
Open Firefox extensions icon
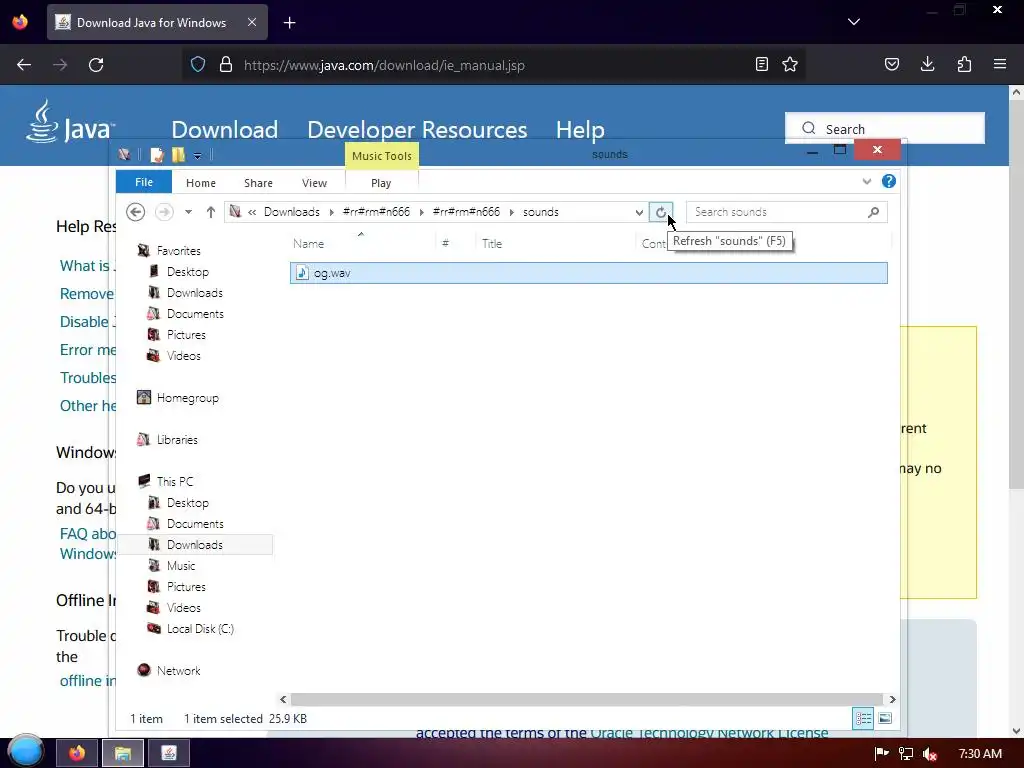pos(964,64)
